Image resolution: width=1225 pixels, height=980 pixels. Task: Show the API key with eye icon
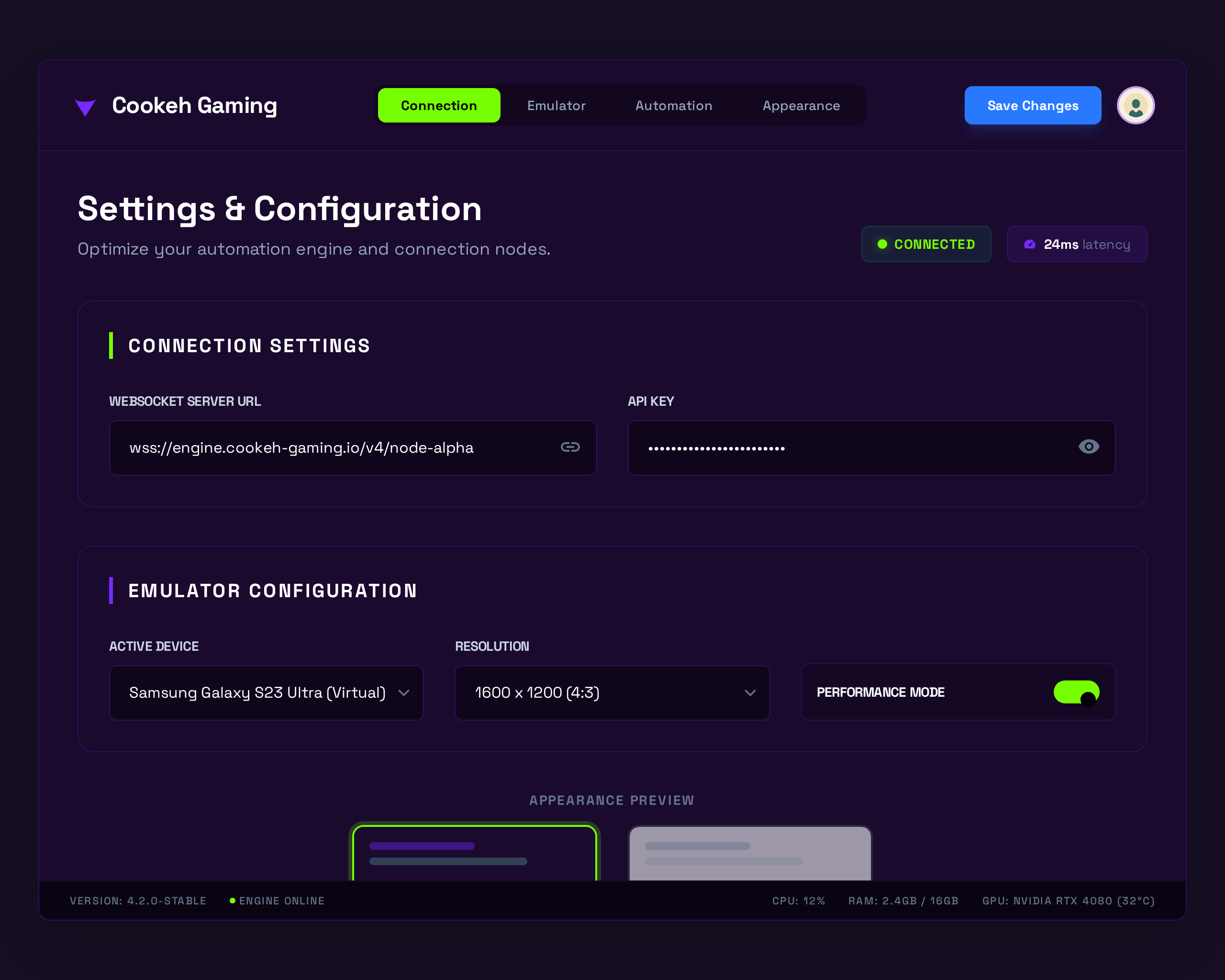(1088, 446)
